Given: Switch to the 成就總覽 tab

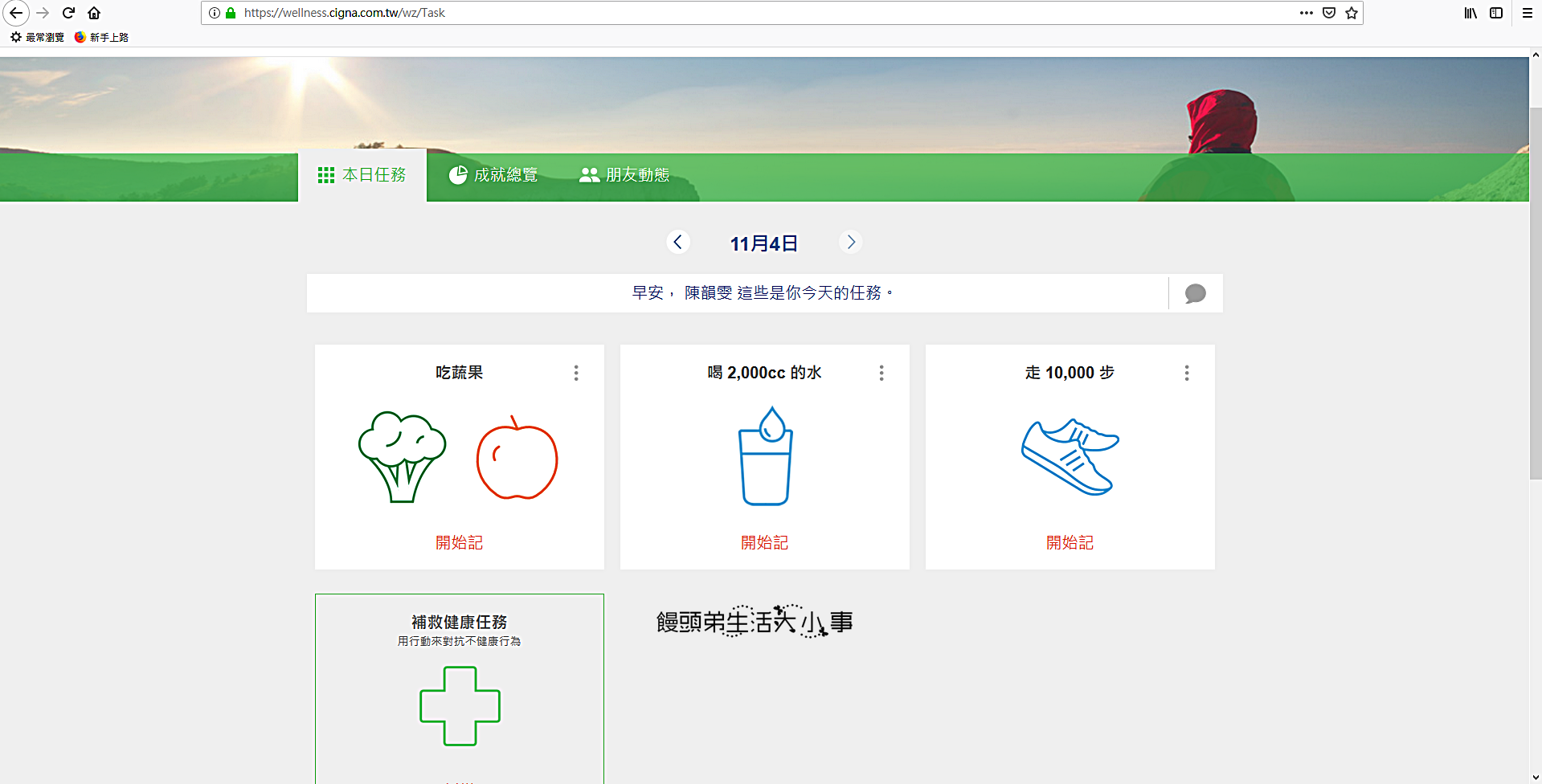Looking at the screenshot, I should point(493,175).
